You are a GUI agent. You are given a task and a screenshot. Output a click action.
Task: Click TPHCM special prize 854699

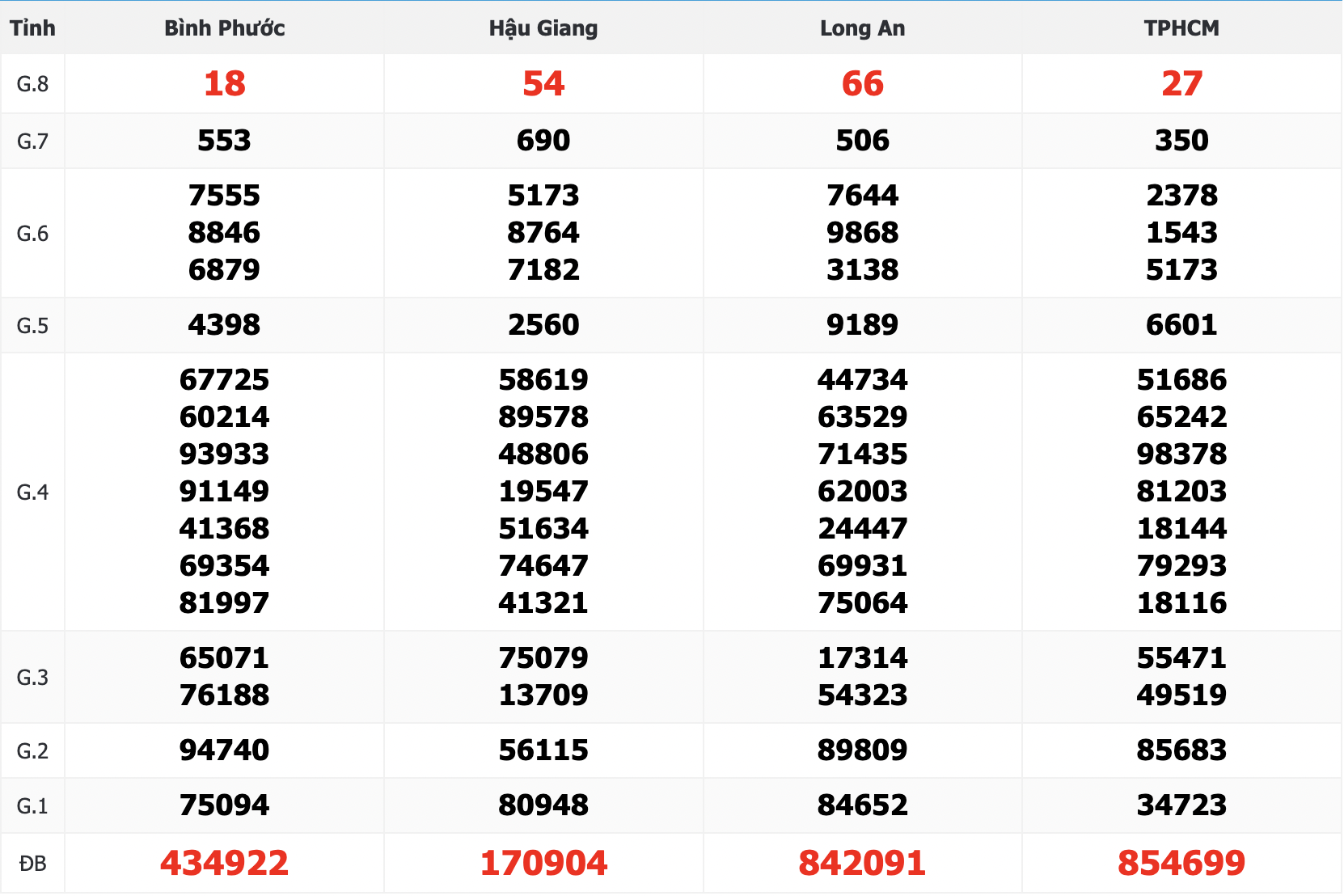pos(1181,864)
